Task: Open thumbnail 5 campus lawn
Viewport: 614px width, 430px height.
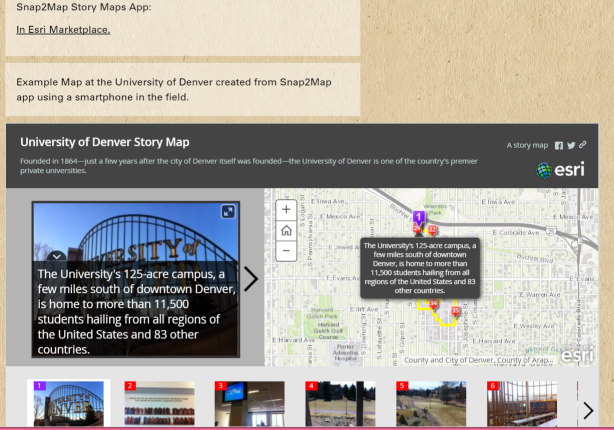Action: click(431, 403)
